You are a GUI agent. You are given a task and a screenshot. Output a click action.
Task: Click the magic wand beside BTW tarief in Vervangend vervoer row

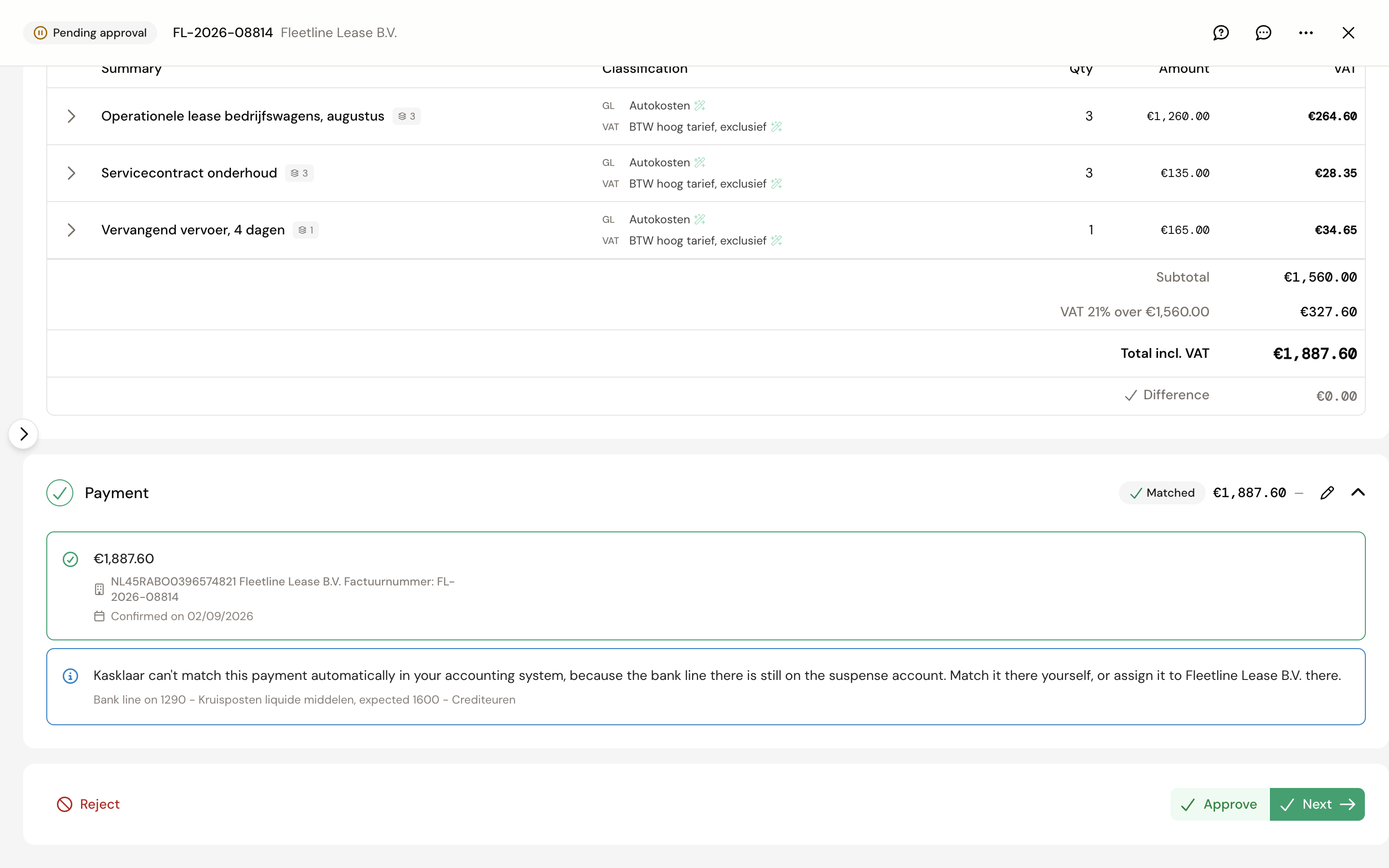[x=776, y=241]
